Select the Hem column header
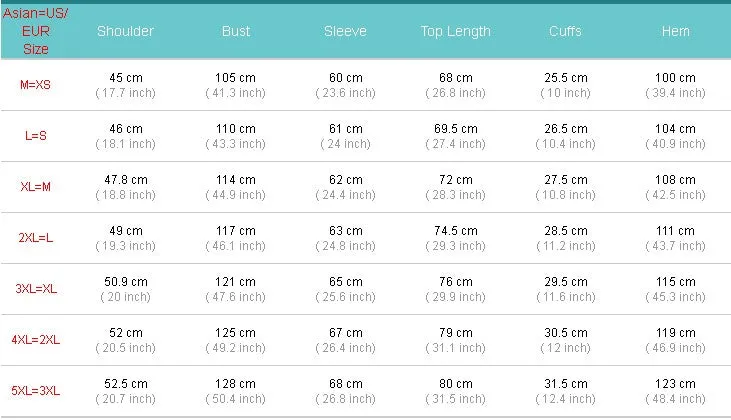This screenshot has height=420, width=731. pyautogui.click(x=676, y=31)
